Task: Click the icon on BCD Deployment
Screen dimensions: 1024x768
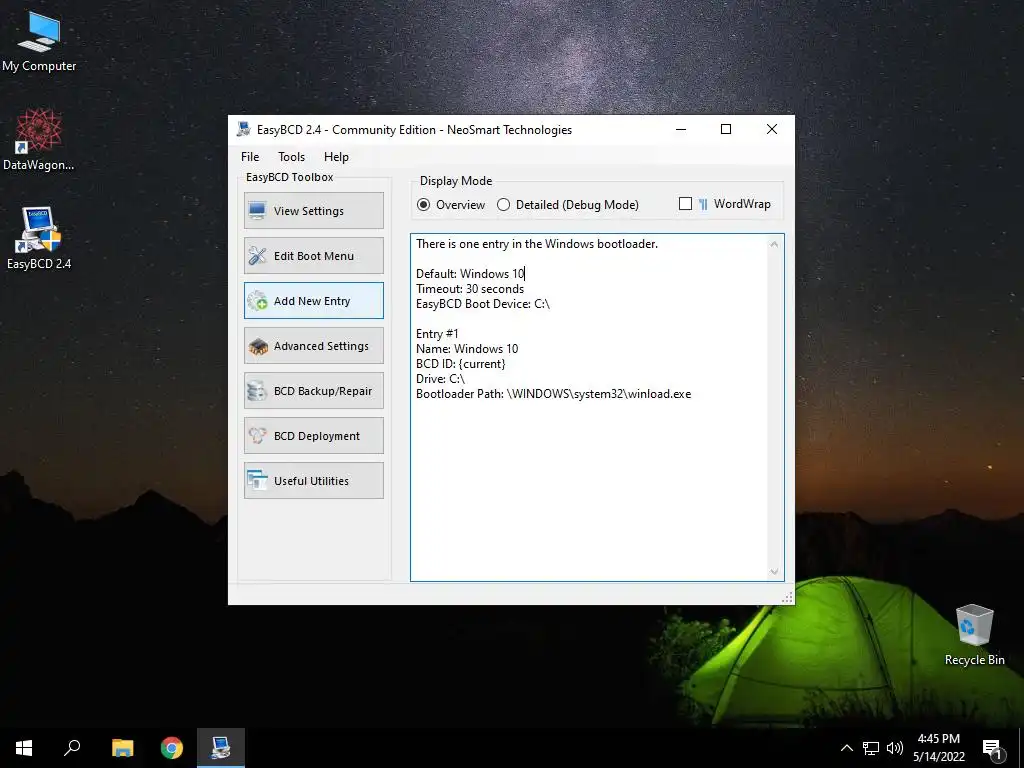Action: tap(257, 436)
